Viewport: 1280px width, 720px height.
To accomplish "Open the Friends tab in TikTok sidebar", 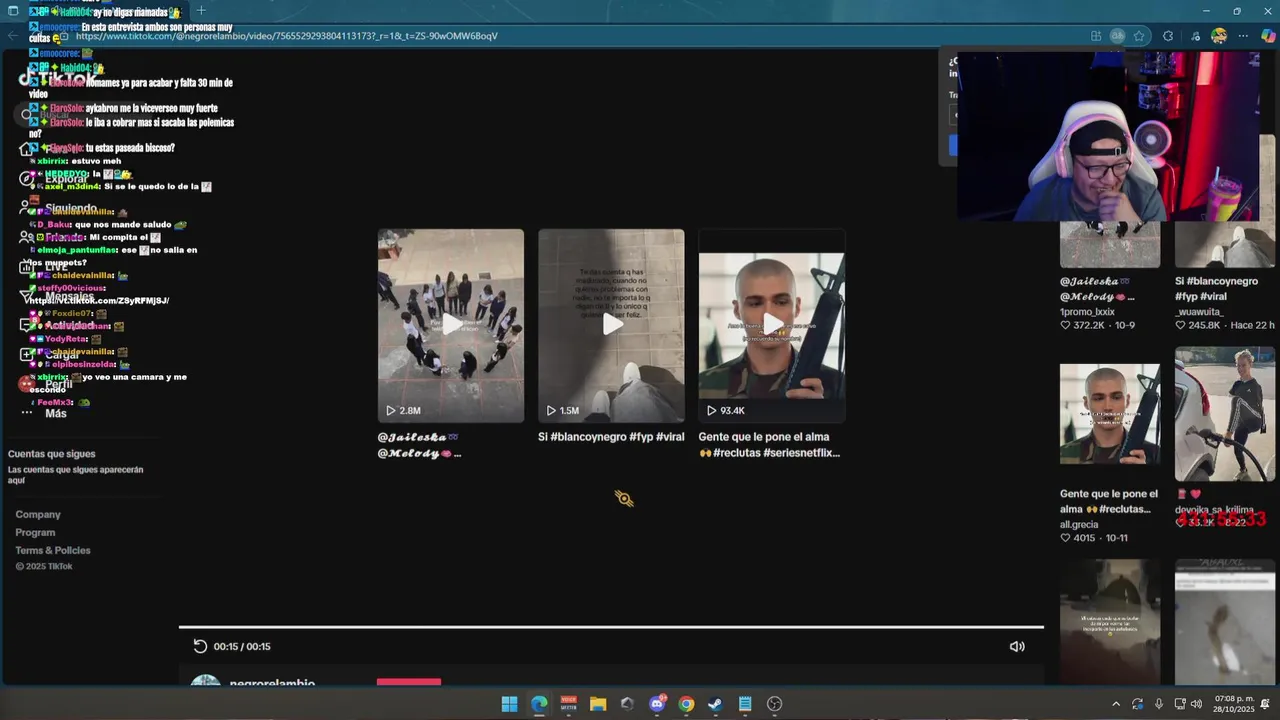I will tap(52, 237).
